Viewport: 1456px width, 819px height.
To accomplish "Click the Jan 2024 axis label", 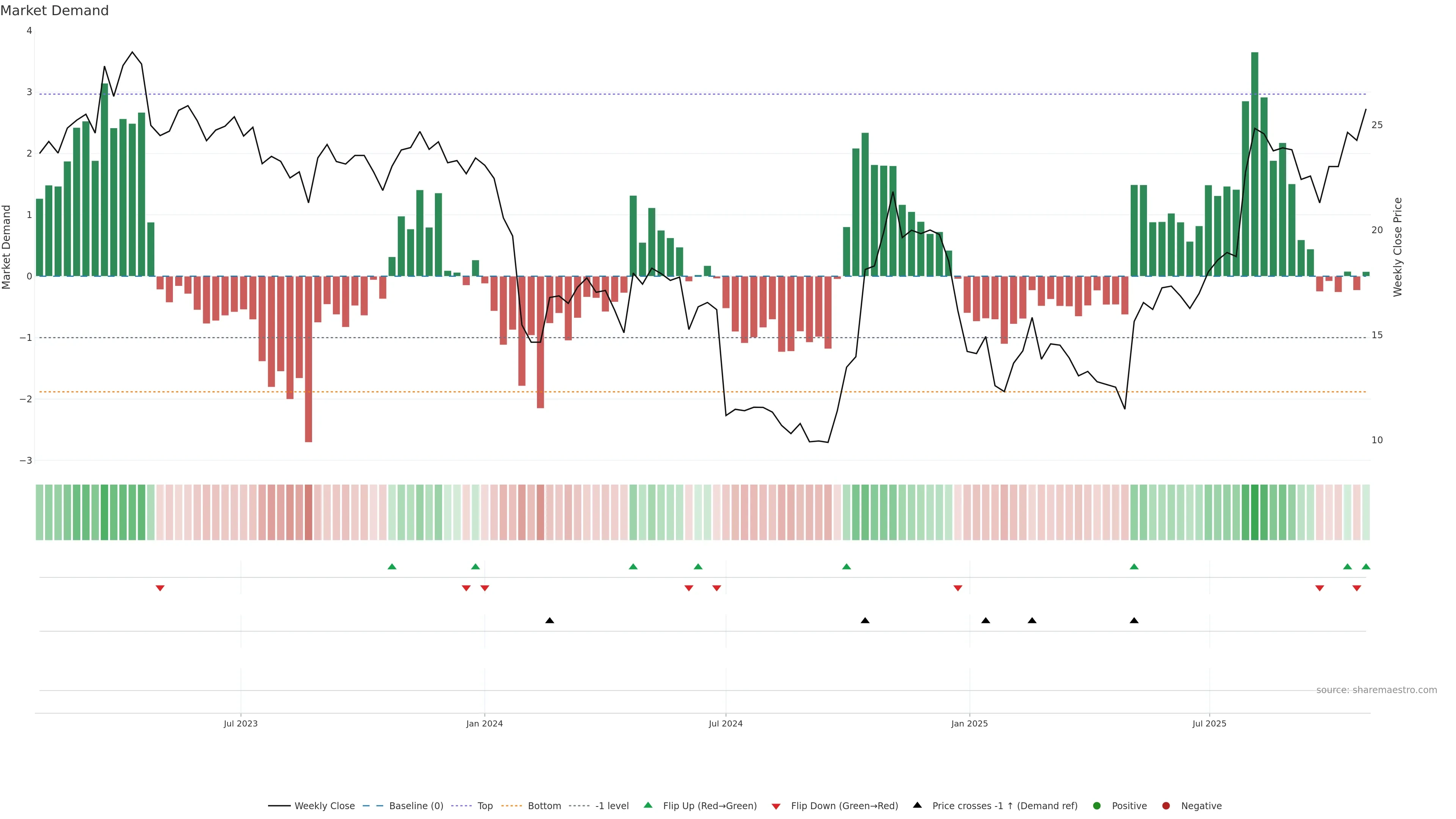I will [x=485, y=723].
